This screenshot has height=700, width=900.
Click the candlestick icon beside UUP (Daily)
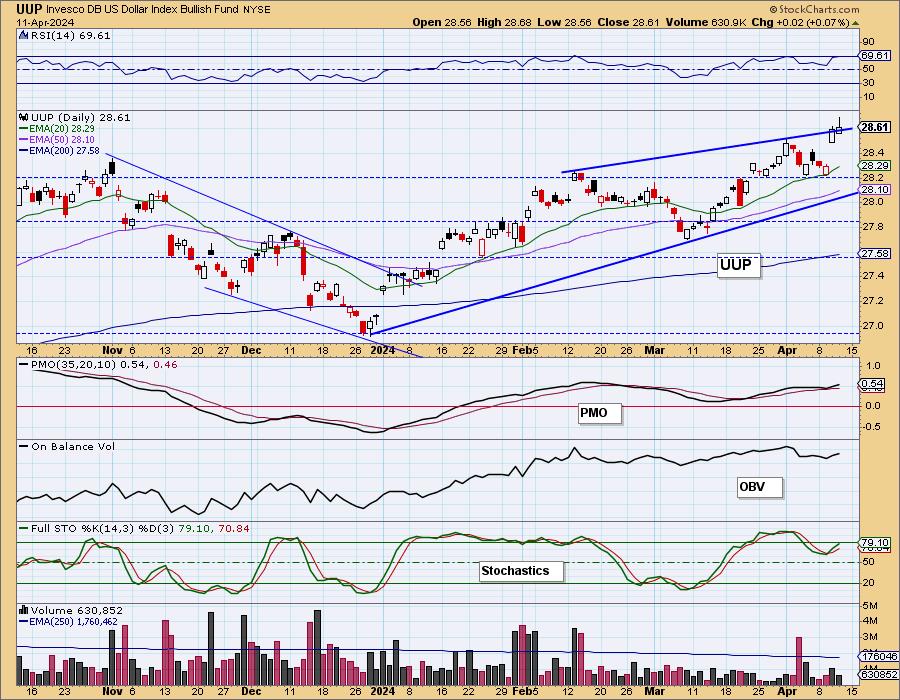pyautogui.click(x=24, y=117)
